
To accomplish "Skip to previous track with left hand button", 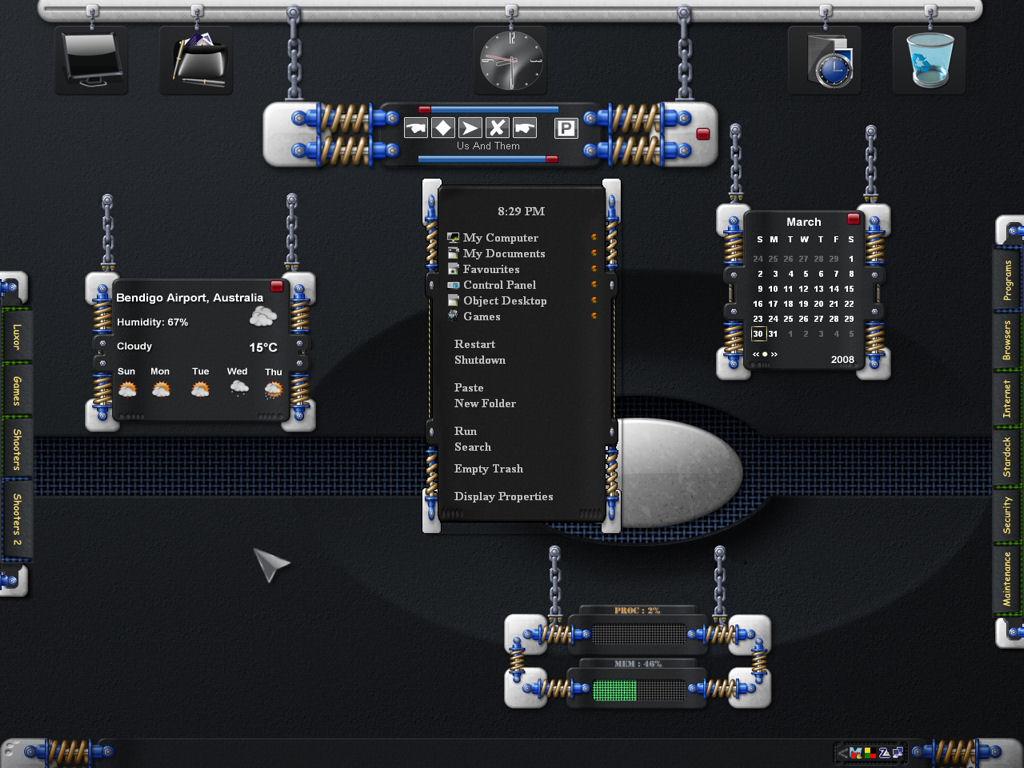I will [416, 127].
